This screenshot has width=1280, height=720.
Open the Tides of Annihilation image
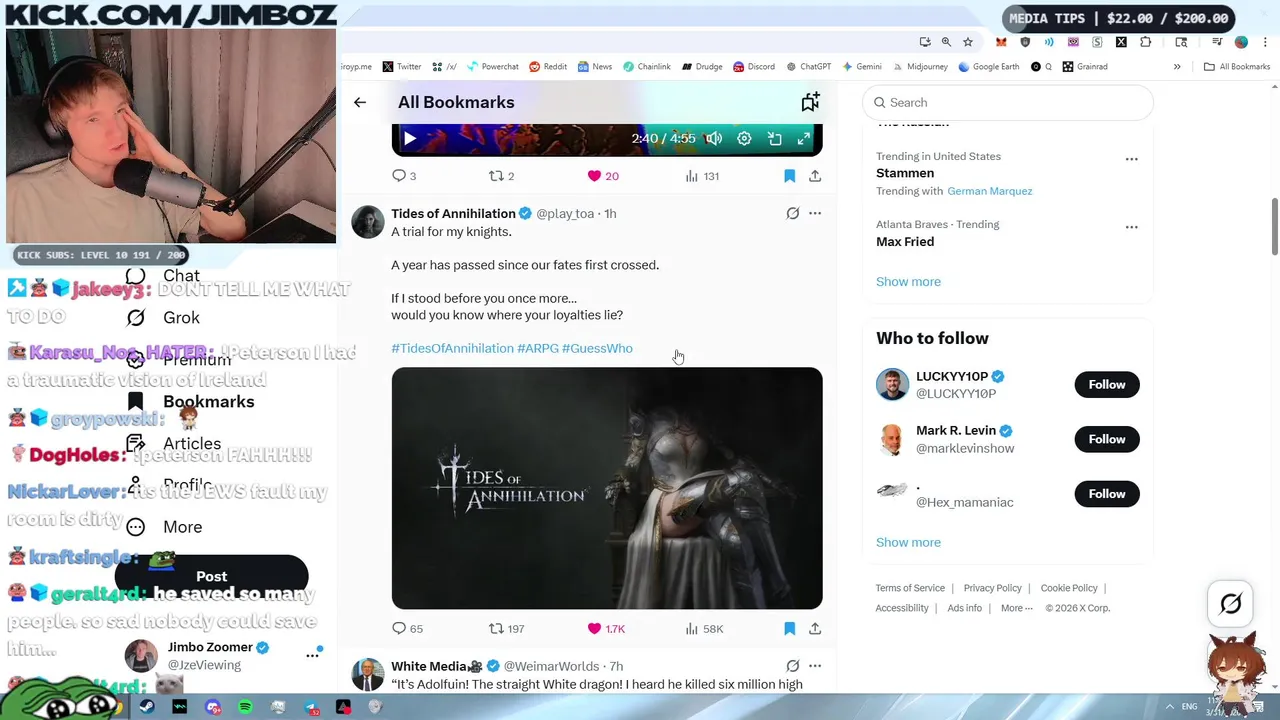tap(607, 488)
